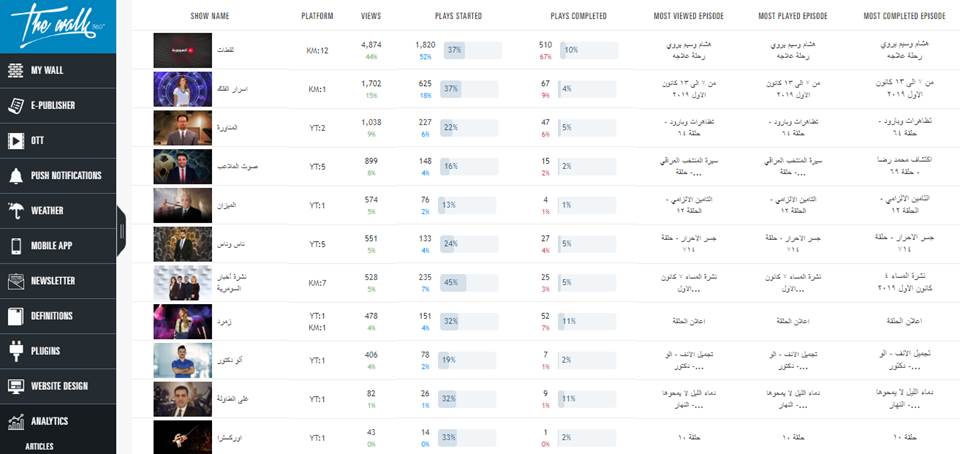Click the Plugins plug icon
960x454 pixels.
click(x=15, y=351)
